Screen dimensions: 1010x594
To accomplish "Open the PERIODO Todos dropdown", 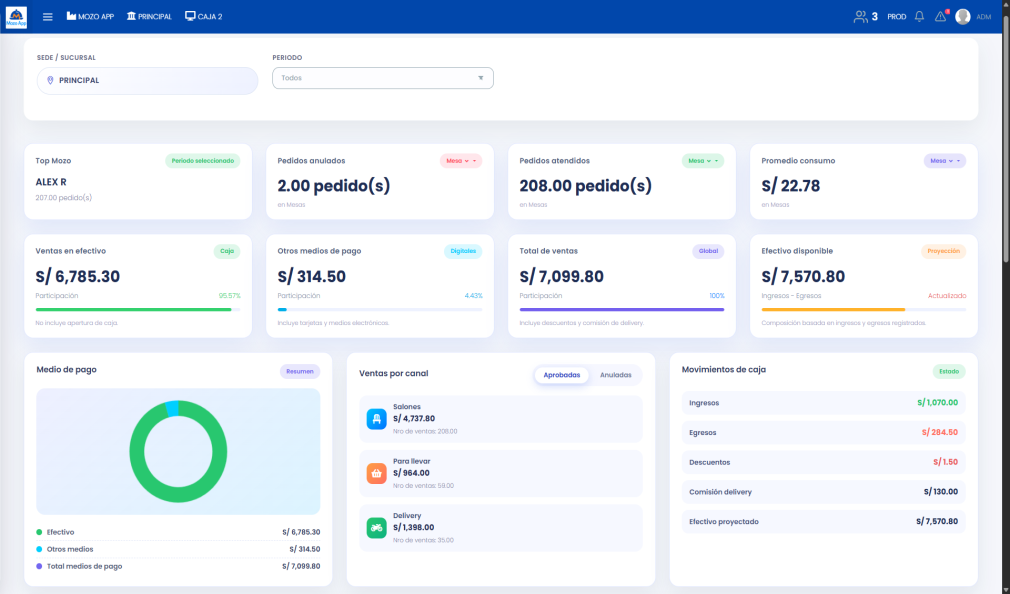I will coord(383,78).
